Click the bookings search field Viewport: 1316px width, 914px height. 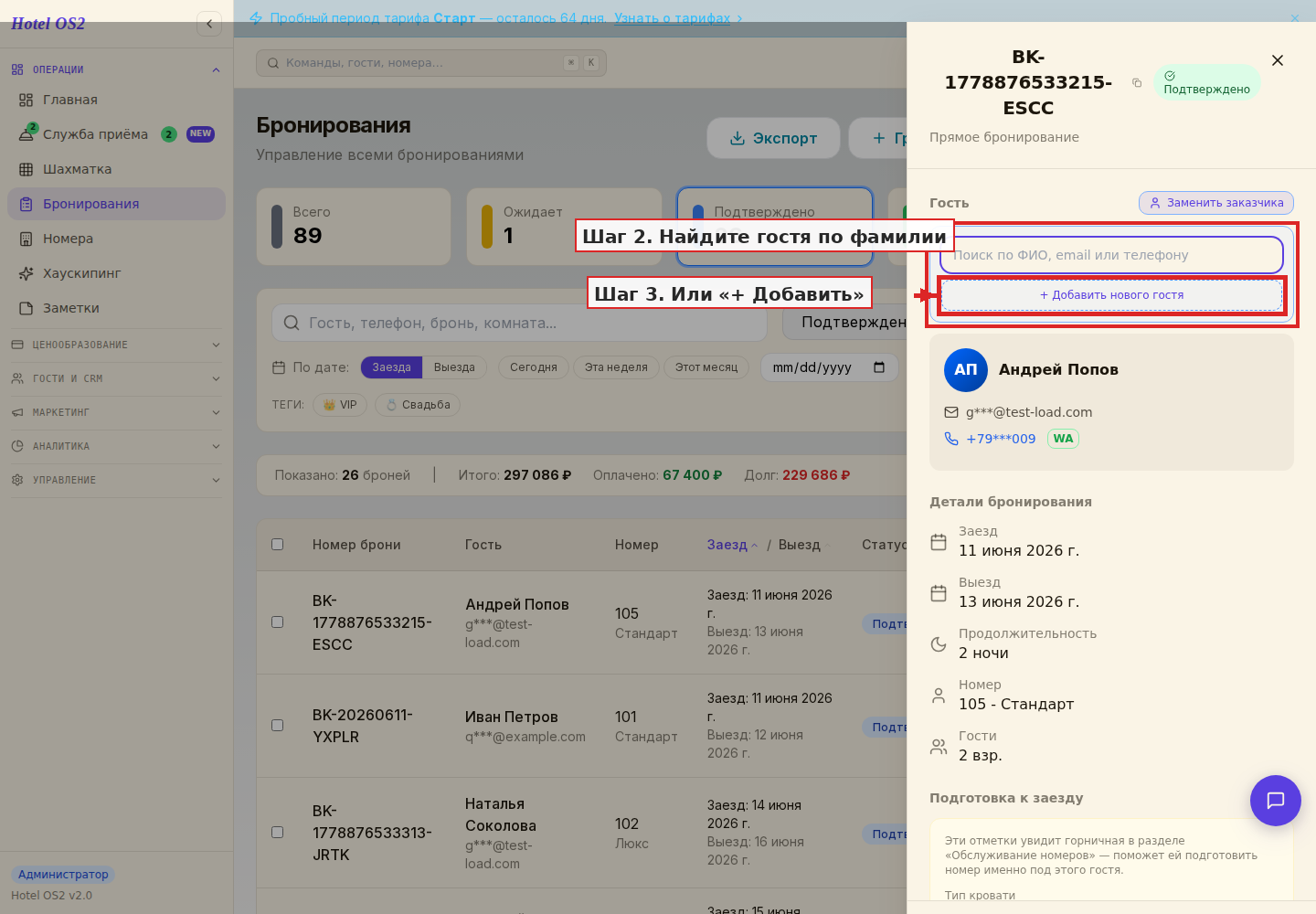click(x=519, y=323)
